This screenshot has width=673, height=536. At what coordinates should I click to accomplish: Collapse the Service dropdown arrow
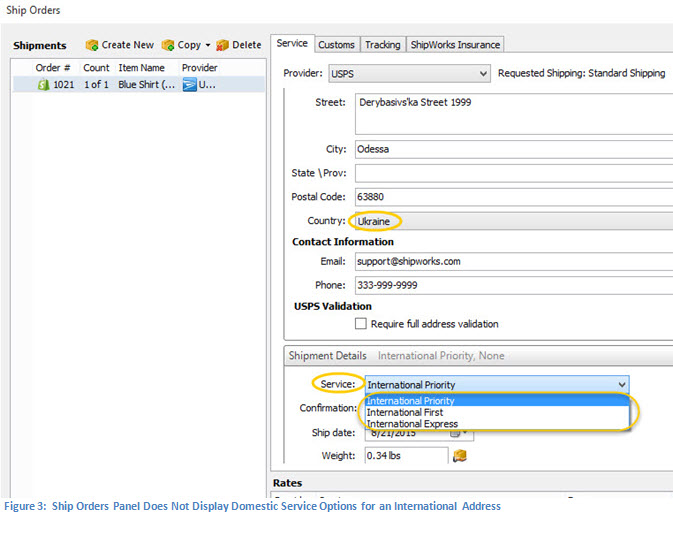click(x=622, y=385)
